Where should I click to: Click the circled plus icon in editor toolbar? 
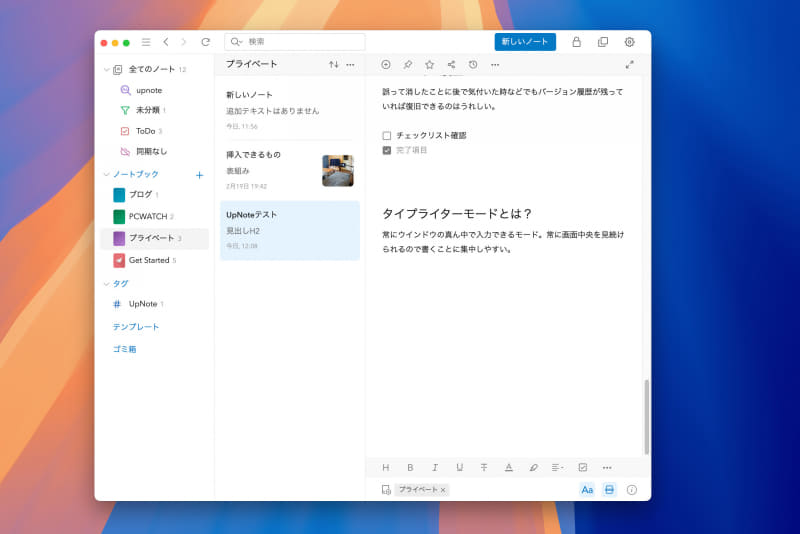pyautogui.click(x=386, y=64)
